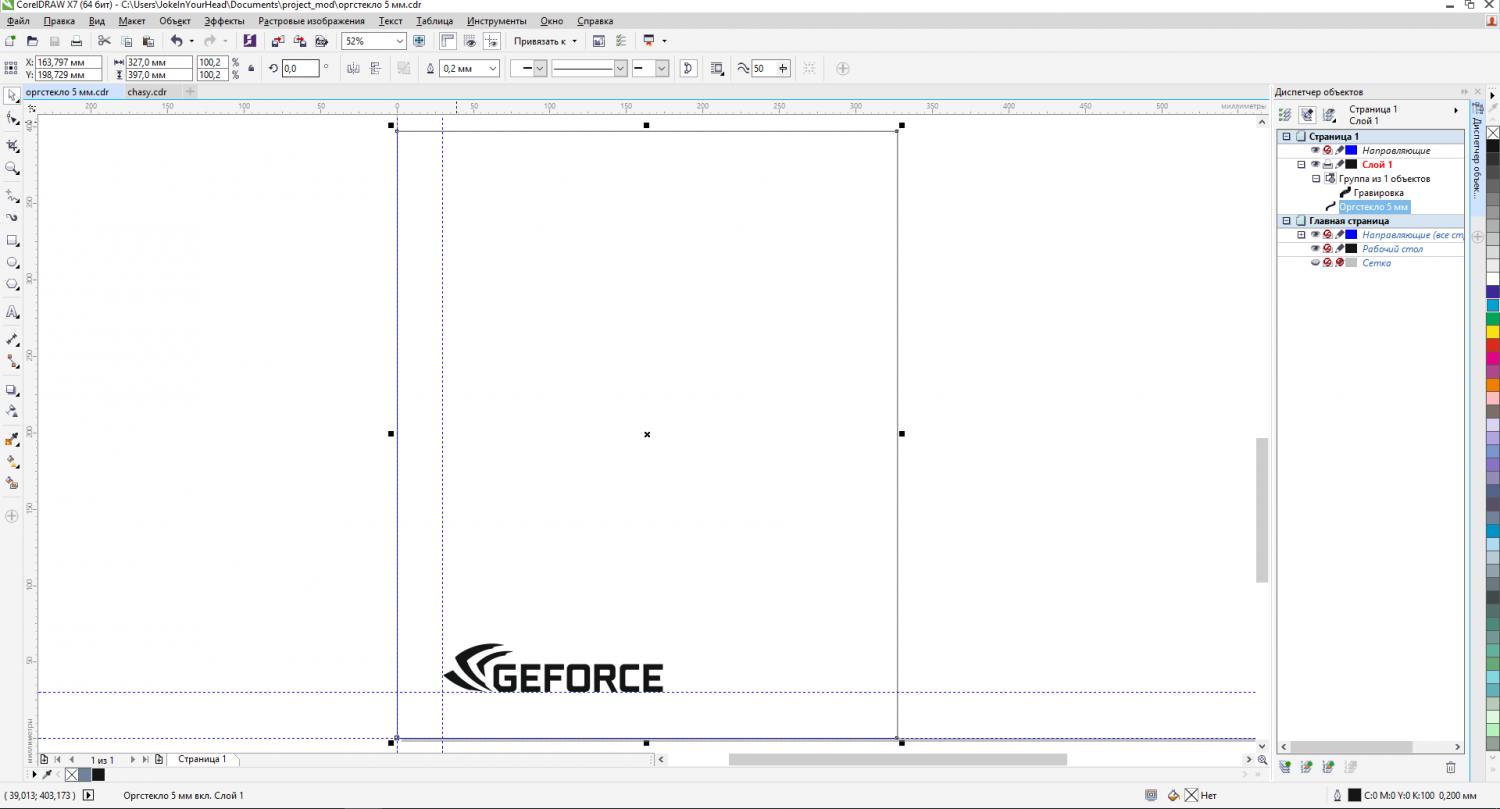Screen dimensions: 1500x809
Task: Toggle the lock ratio padlock
Action: click(x=250, y=68)
